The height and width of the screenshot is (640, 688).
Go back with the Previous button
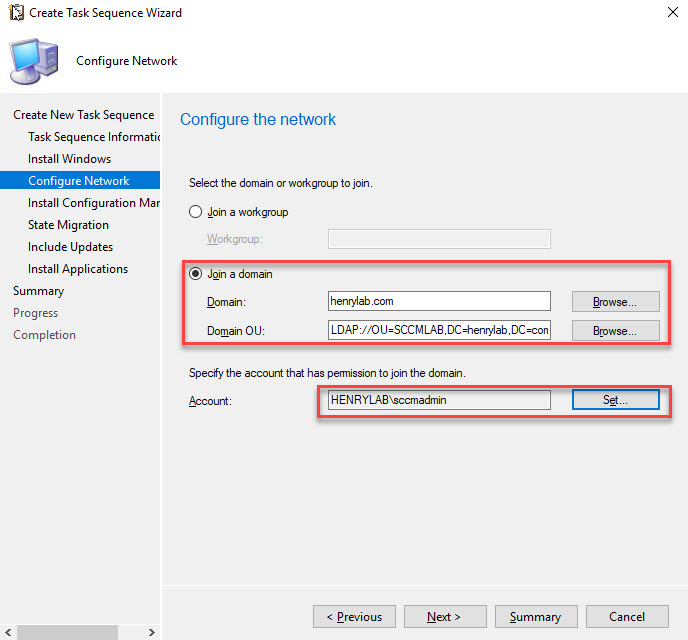click(x=354, y=617)
